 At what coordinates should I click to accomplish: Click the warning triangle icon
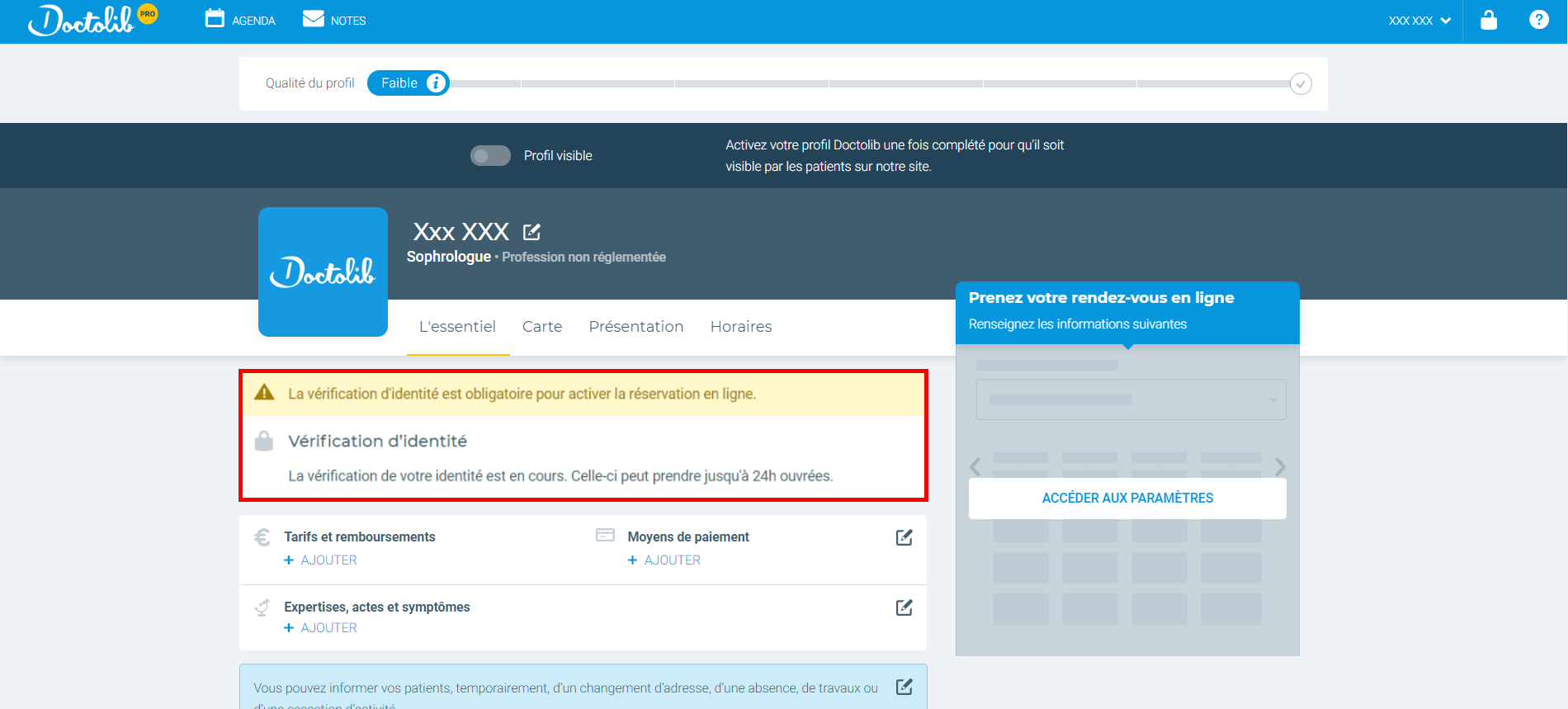[x=264, y=393]
